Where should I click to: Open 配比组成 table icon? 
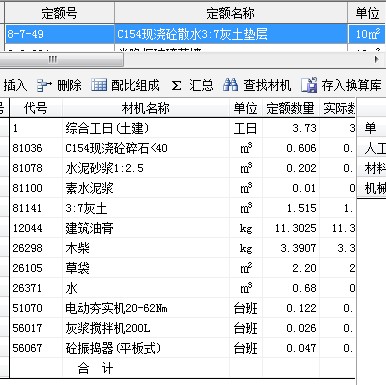coord(99,85)
